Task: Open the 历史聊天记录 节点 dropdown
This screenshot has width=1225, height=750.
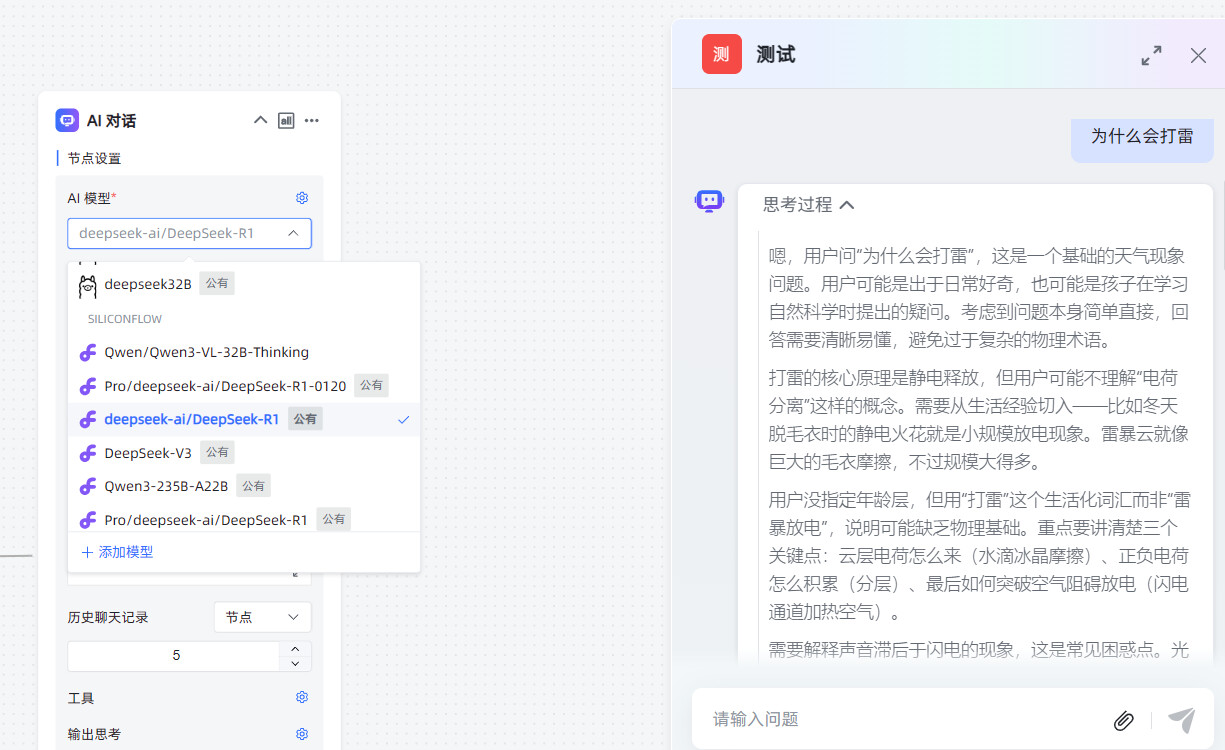Action: tap(262, 617)
